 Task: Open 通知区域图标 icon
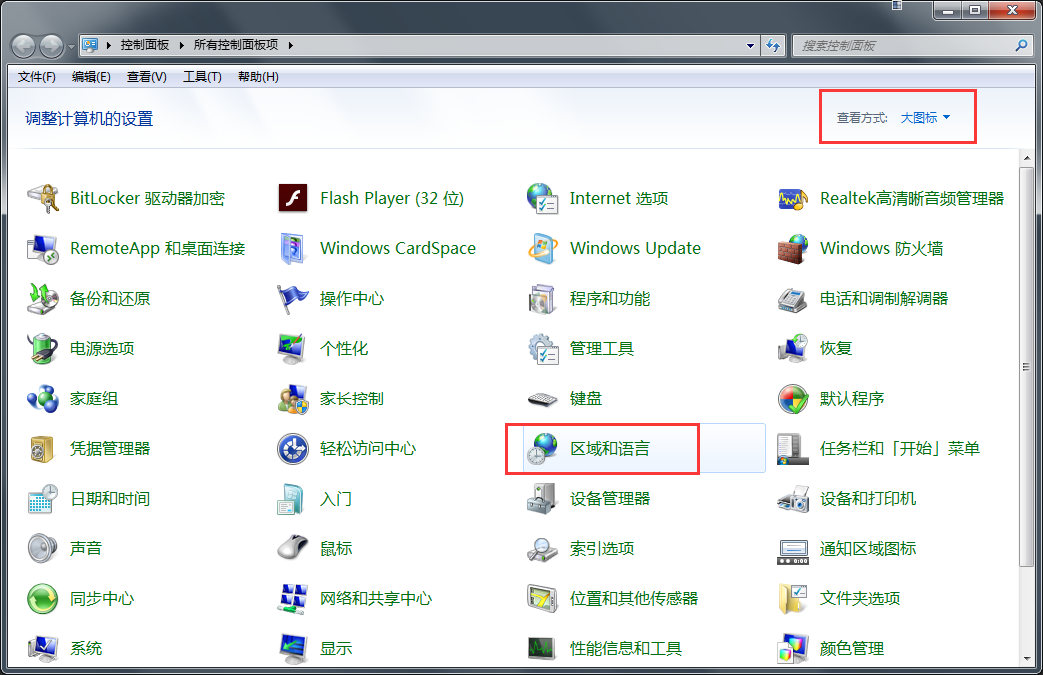click(x=793, y=551)
